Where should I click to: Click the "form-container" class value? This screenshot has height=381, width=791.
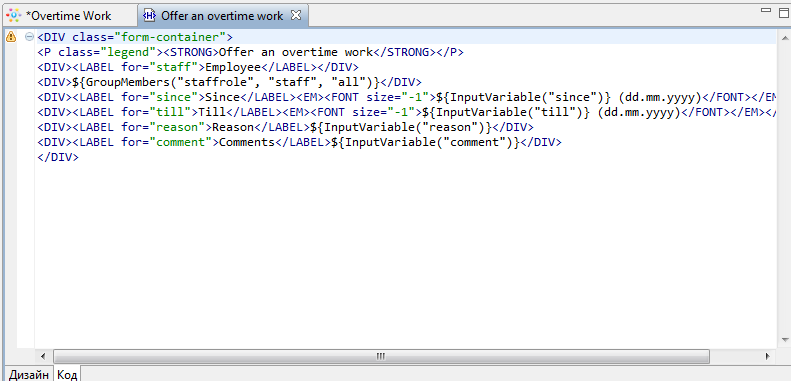click(x=170, y=37)
